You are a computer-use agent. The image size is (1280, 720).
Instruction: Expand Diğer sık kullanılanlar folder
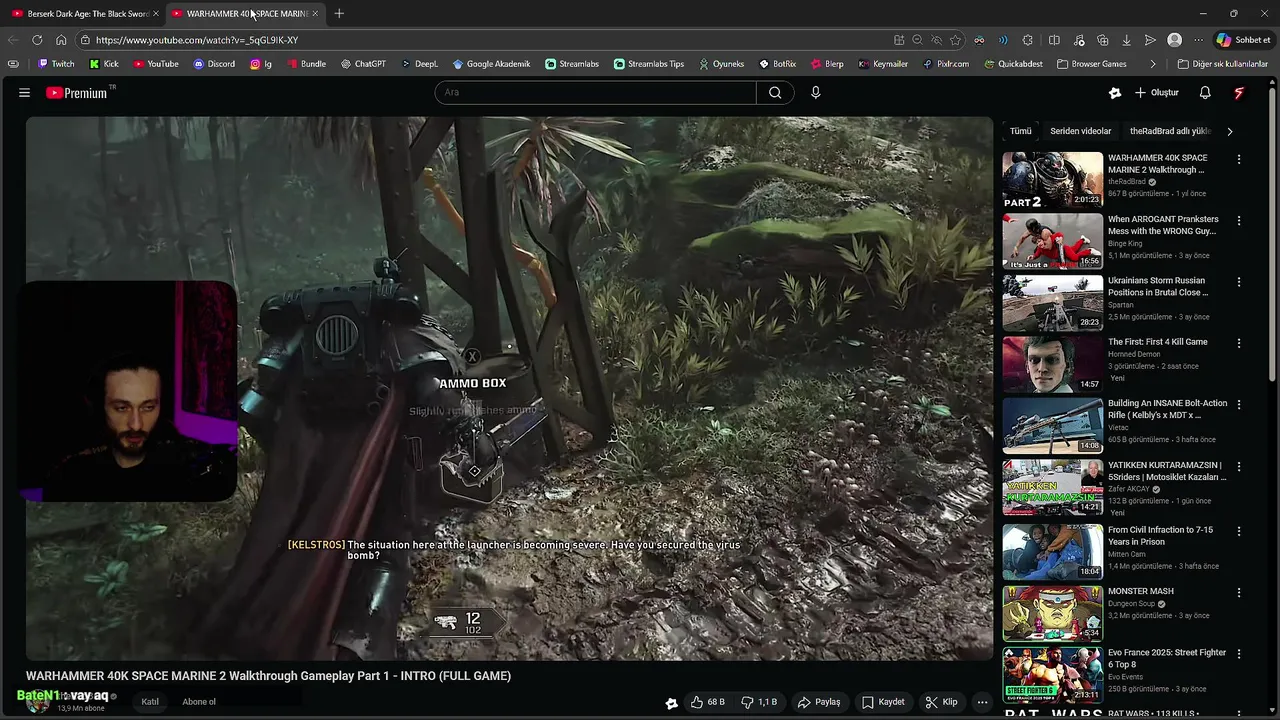[x=1222, y=64]
